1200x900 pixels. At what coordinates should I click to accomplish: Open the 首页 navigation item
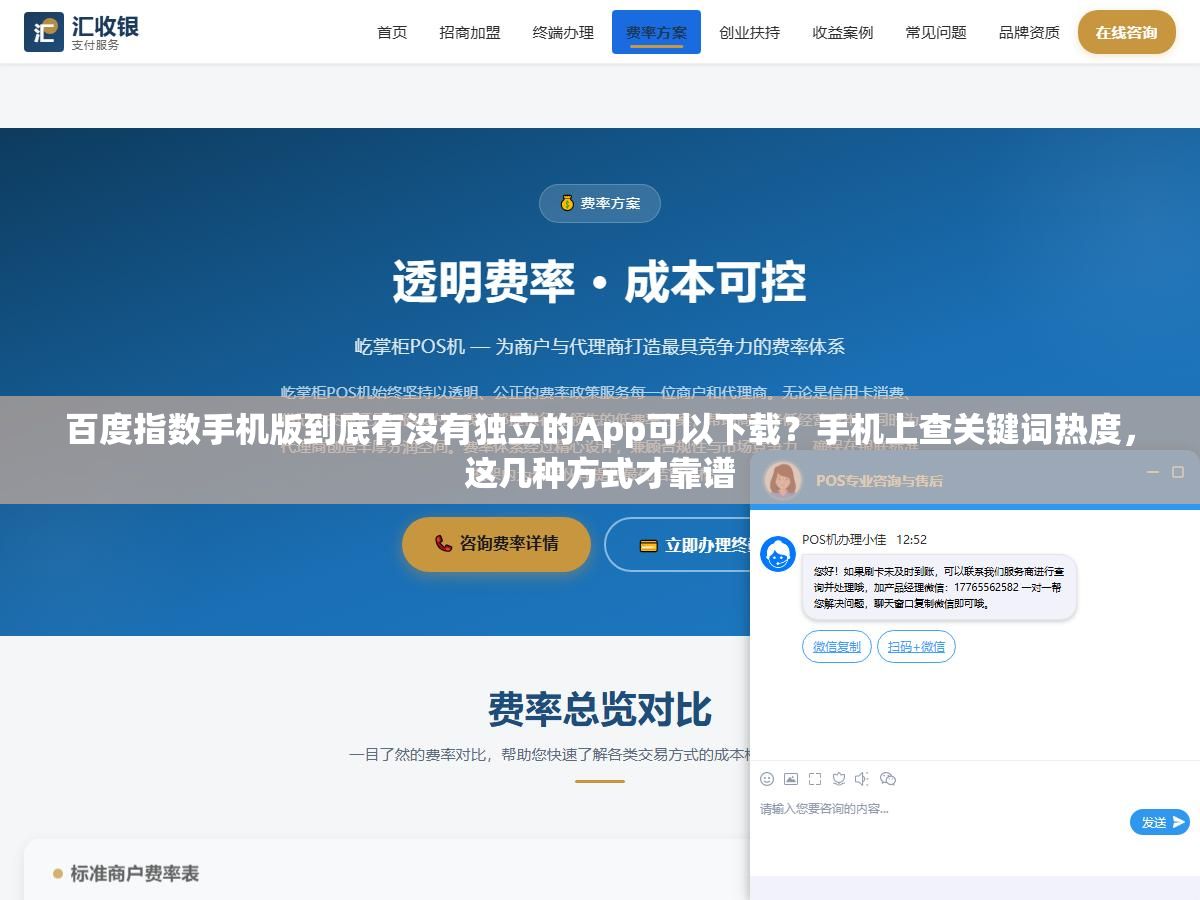tap(392, 32)
